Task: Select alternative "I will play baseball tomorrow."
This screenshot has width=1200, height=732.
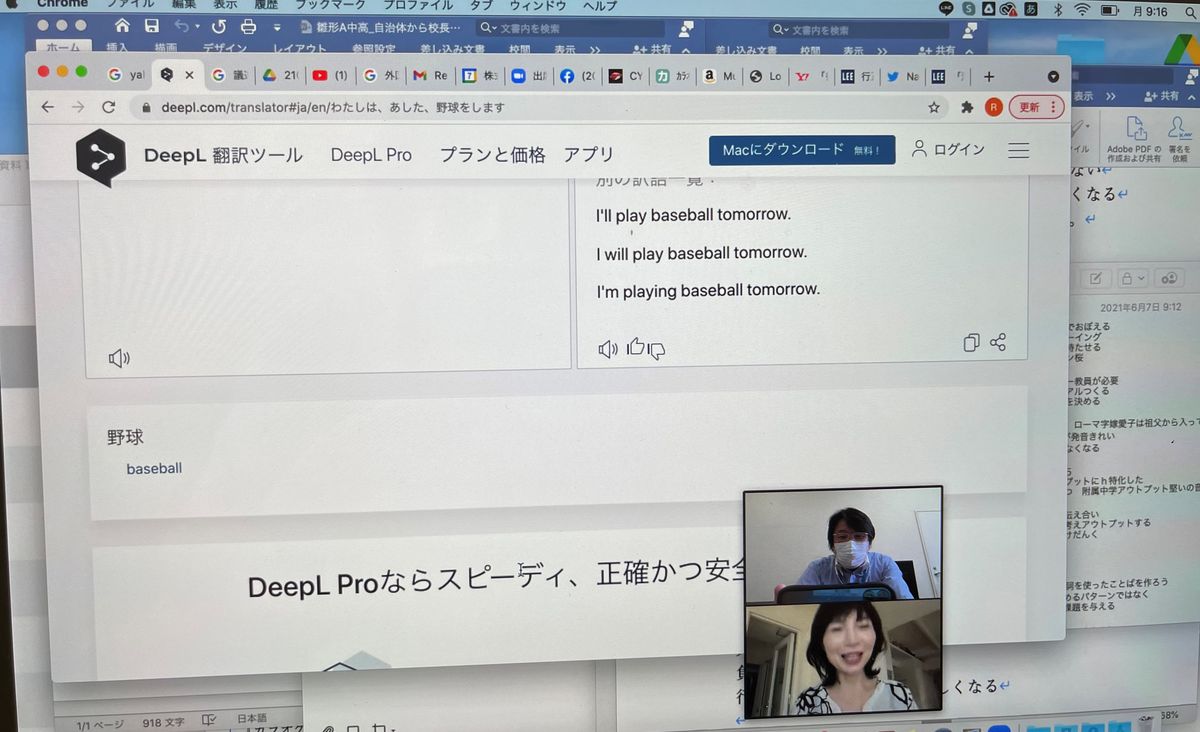Action: (701, 253)
